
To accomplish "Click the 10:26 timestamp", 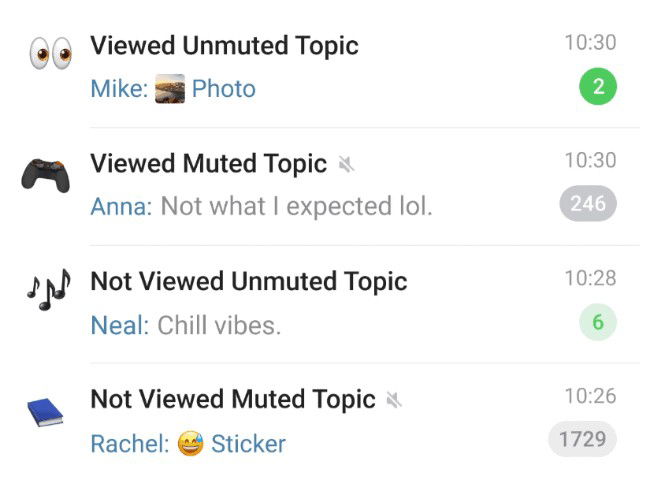I will [x=590, y=396].
